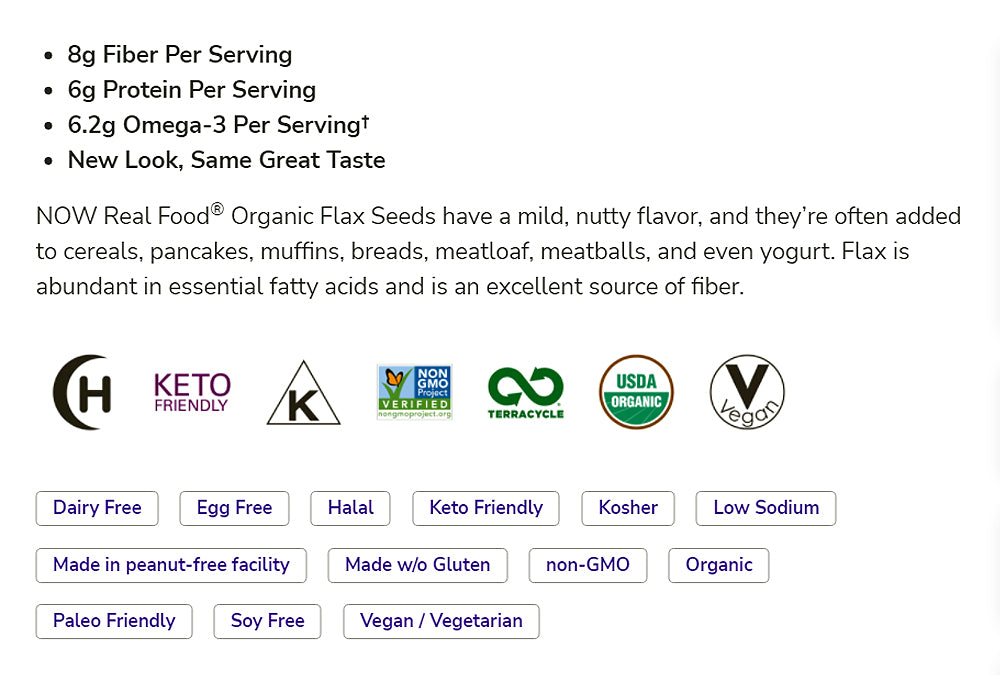1000x675 pixels.
Task: Select the Soy Free tag
Action: coord(267,621)
